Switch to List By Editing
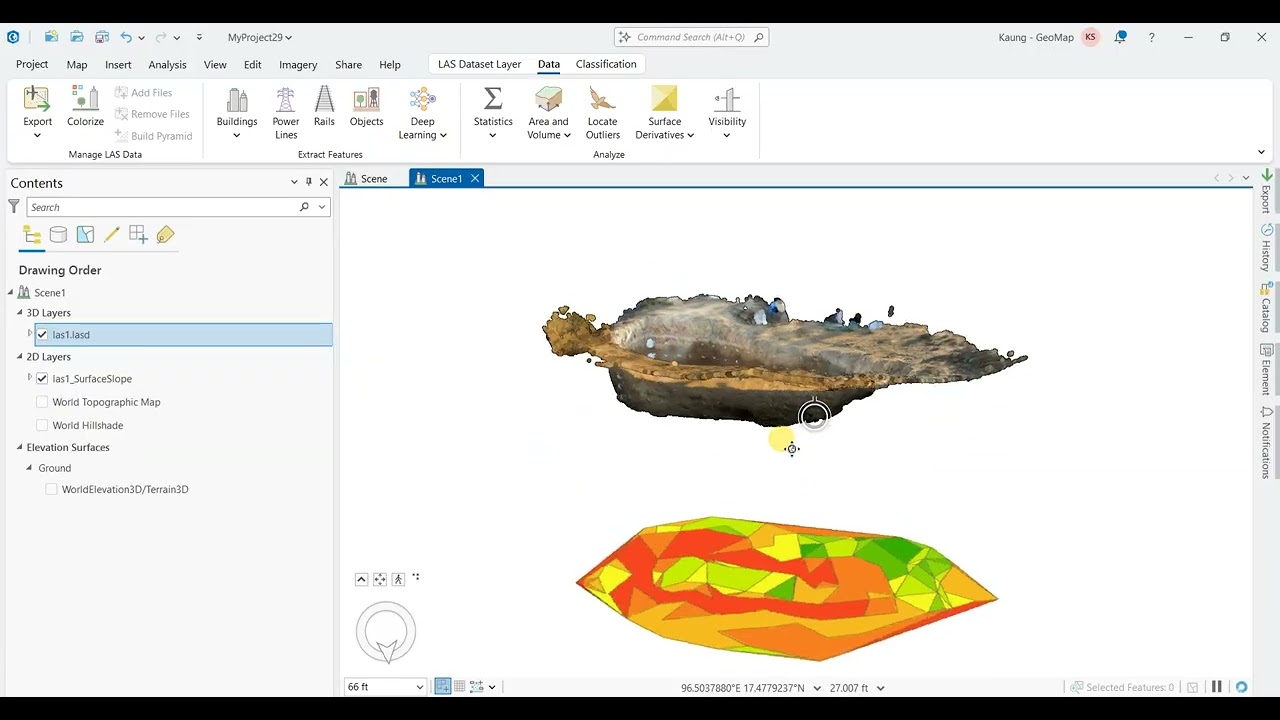The width and height of the screenshot is (1280, 720). 111,235
